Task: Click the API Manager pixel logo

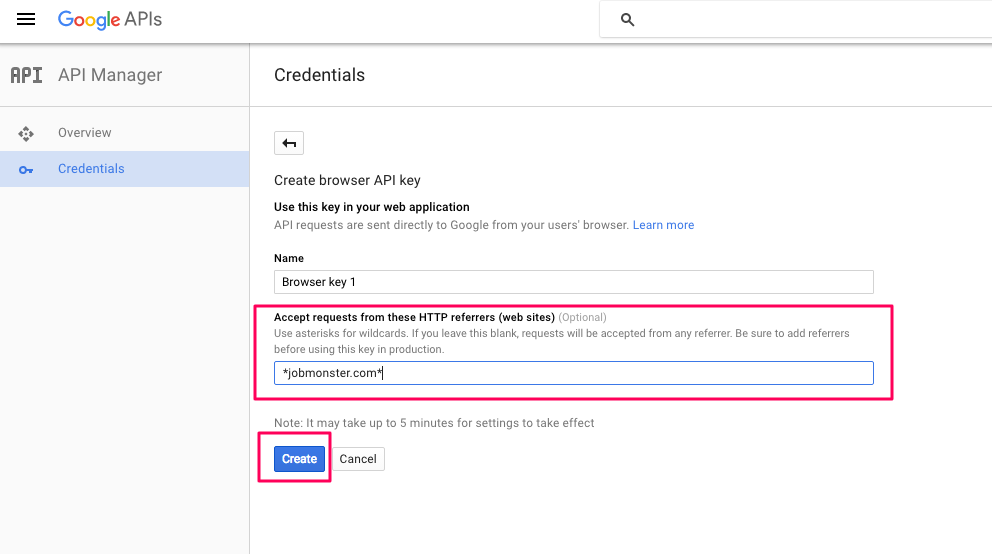Action: tap(27, 75)
